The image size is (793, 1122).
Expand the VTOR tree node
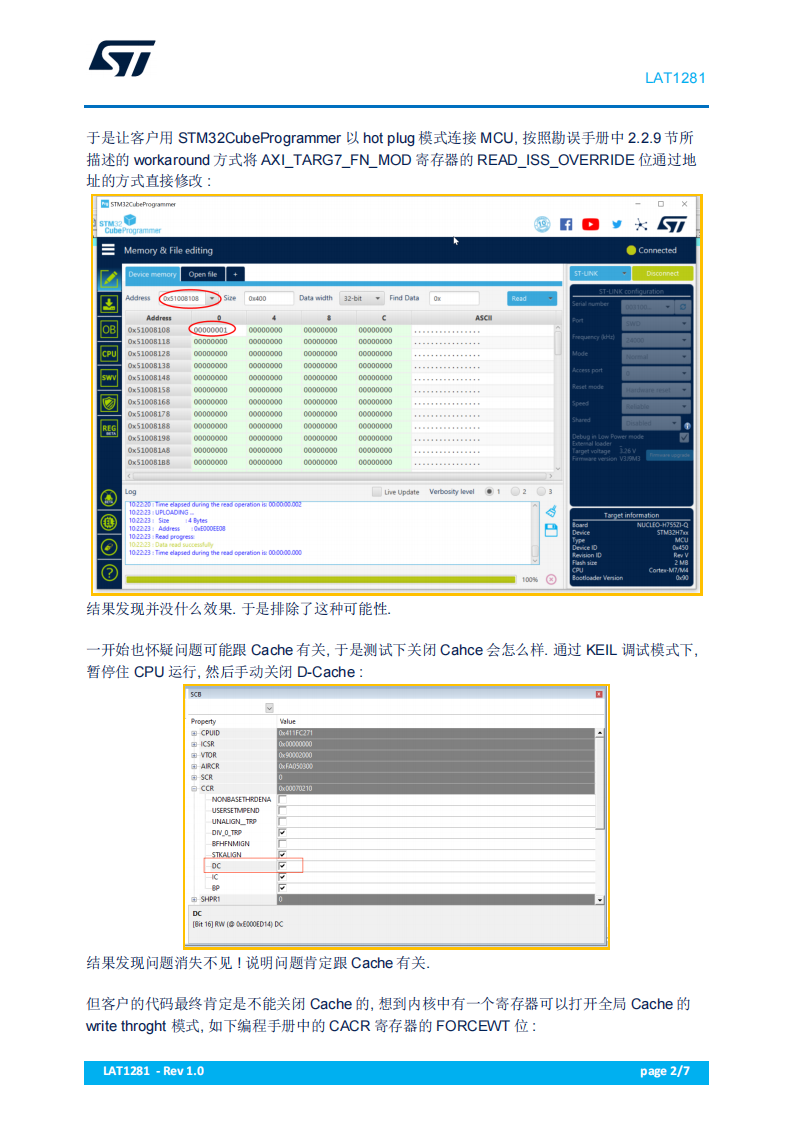click(194, 756)
